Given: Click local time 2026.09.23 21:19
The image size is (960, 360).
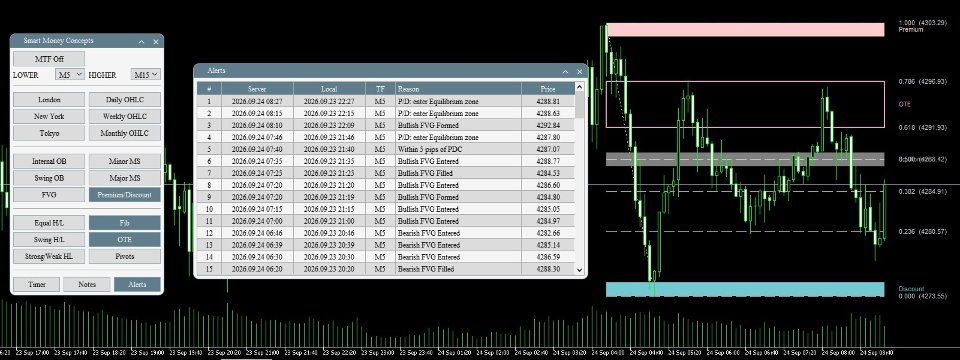Looking at the screenshot, I should click(329, 197).
